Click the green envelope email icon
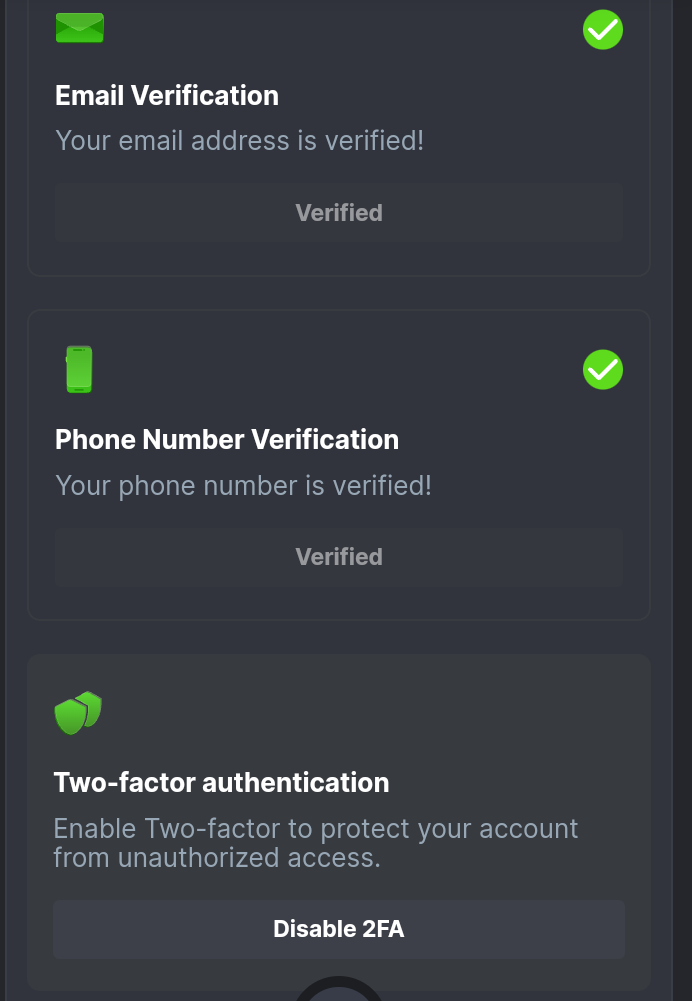 [x=79, y=27]
